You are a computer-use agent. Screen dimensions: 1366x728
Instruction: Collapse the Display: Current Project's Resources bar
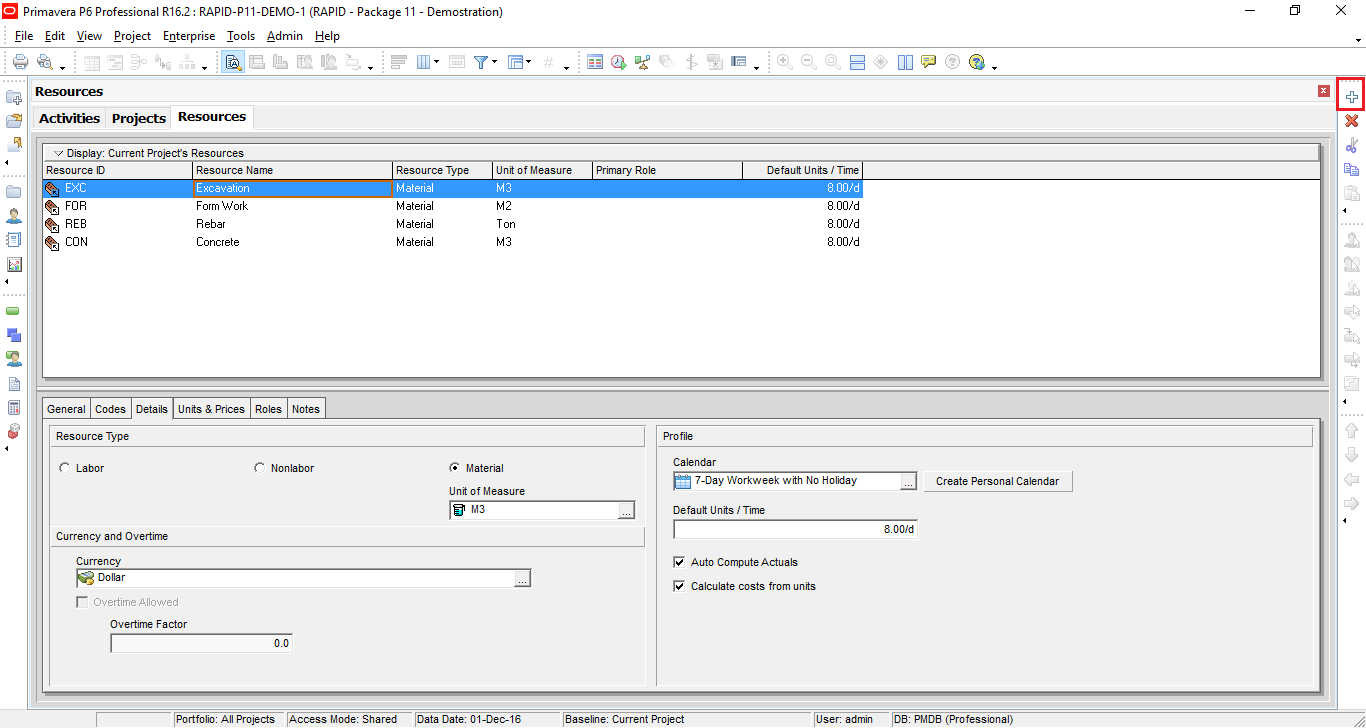[58, 153]
